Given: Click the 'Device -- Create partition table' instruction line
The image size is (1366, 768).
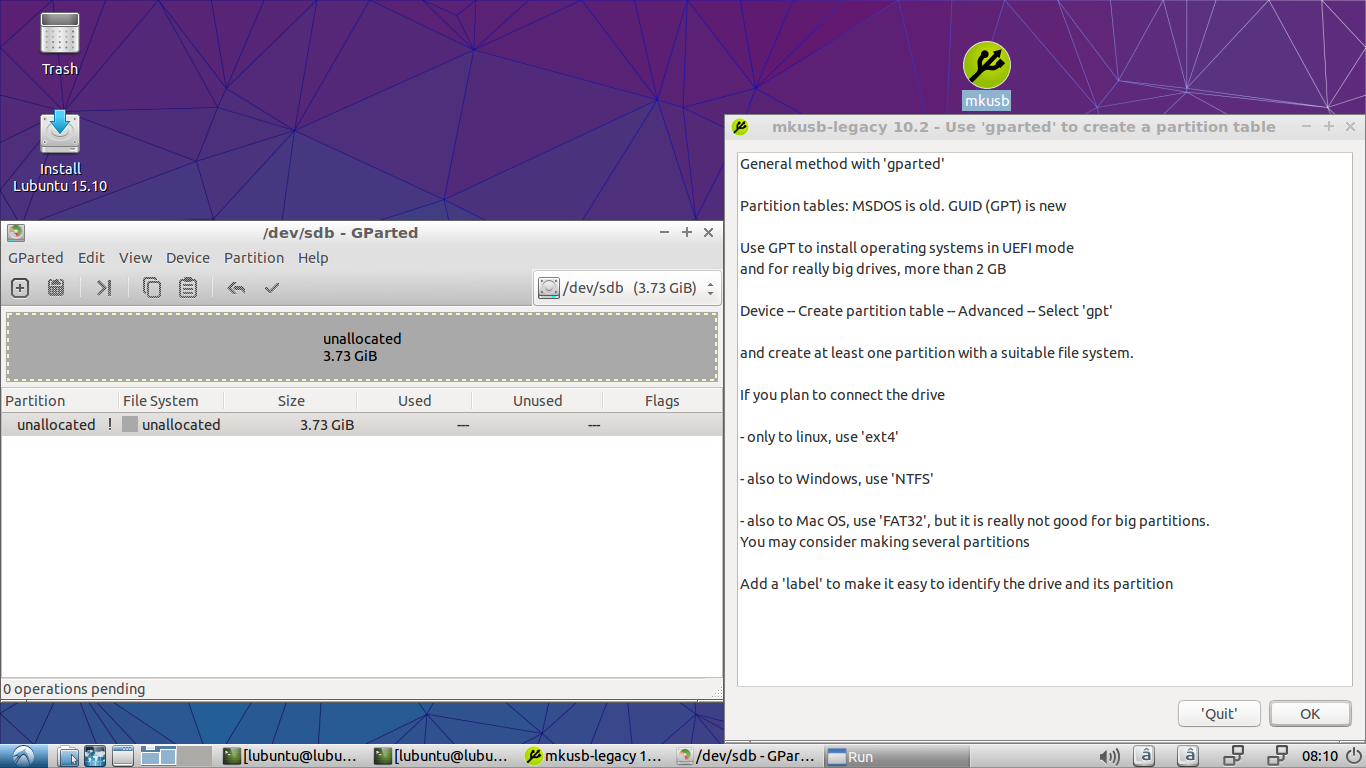Looking at the screenshot, I should pos(926,311).
